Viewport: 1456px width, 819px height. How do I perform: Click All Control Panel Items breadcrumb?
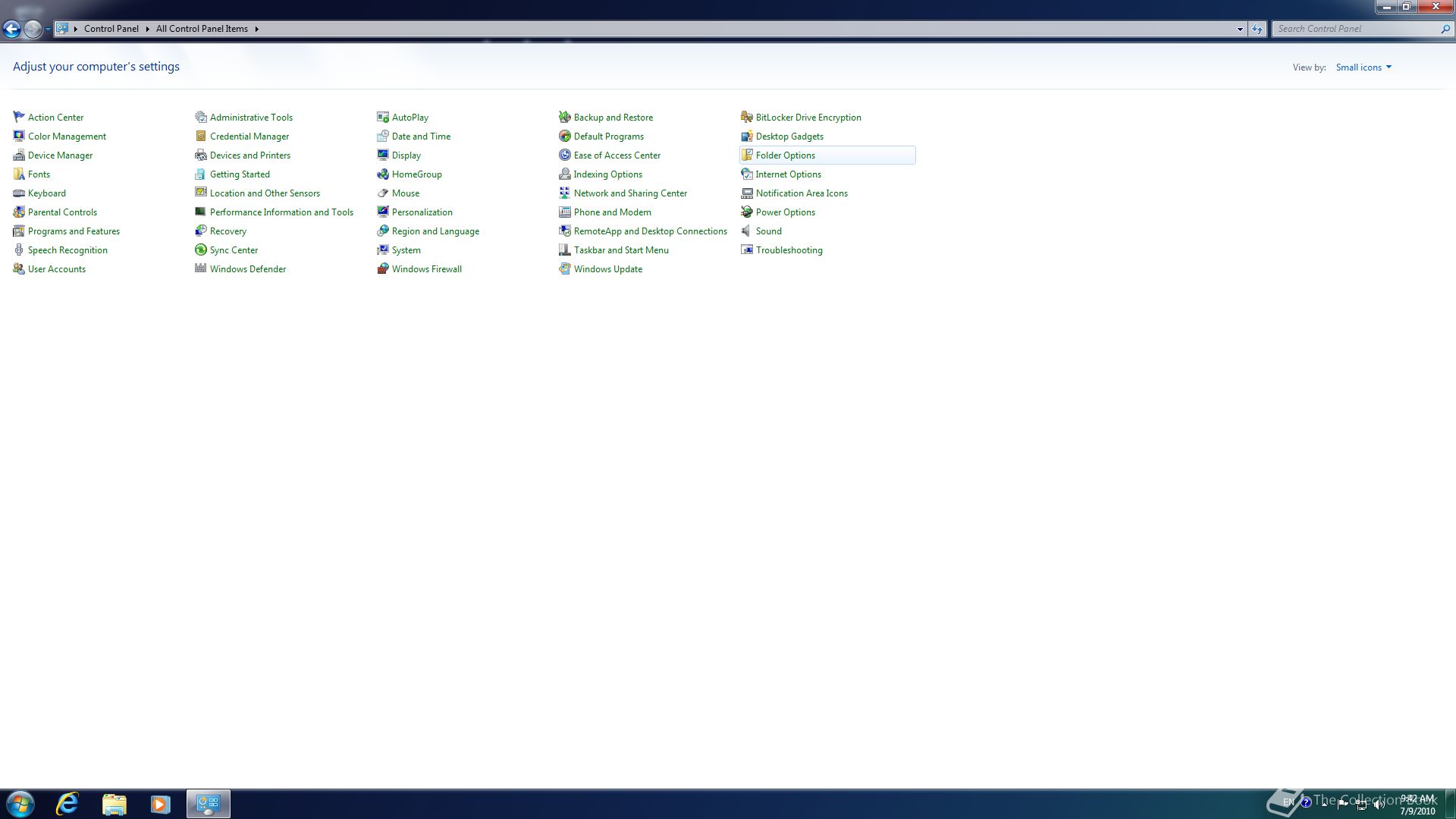[202, 29]
